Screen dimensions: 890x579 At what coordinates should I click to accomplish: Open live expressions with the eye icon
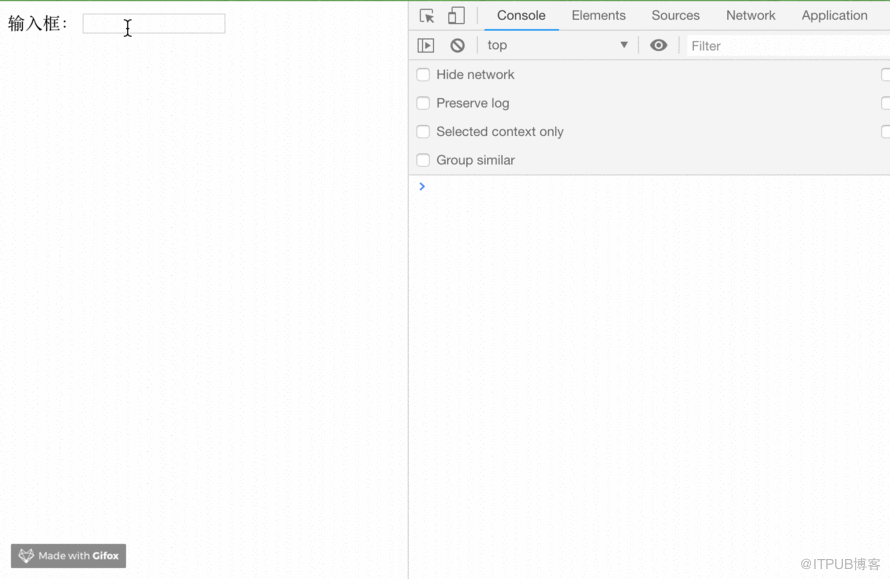click(x=658, y=45)
